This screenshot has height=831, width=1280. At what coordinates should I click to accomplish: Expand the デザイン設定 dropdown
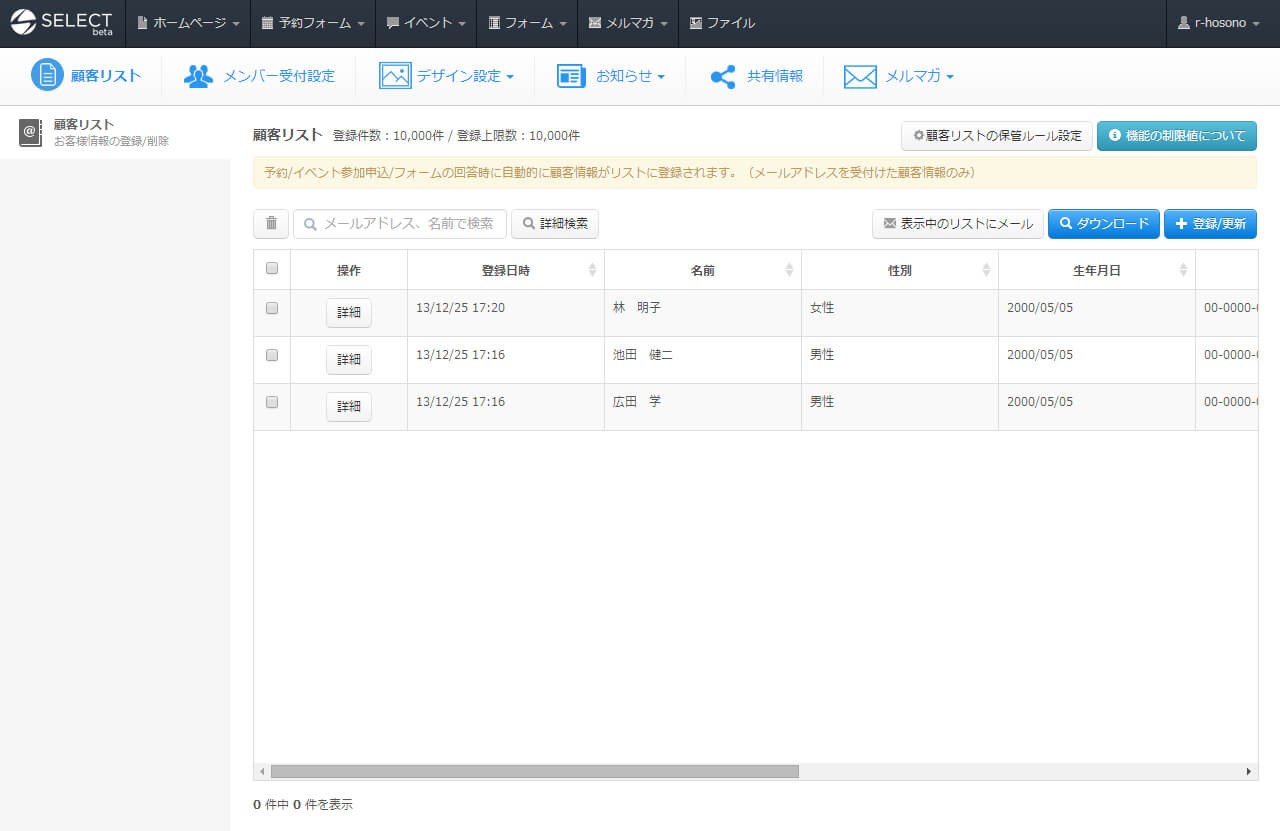(x=446, y=76)
